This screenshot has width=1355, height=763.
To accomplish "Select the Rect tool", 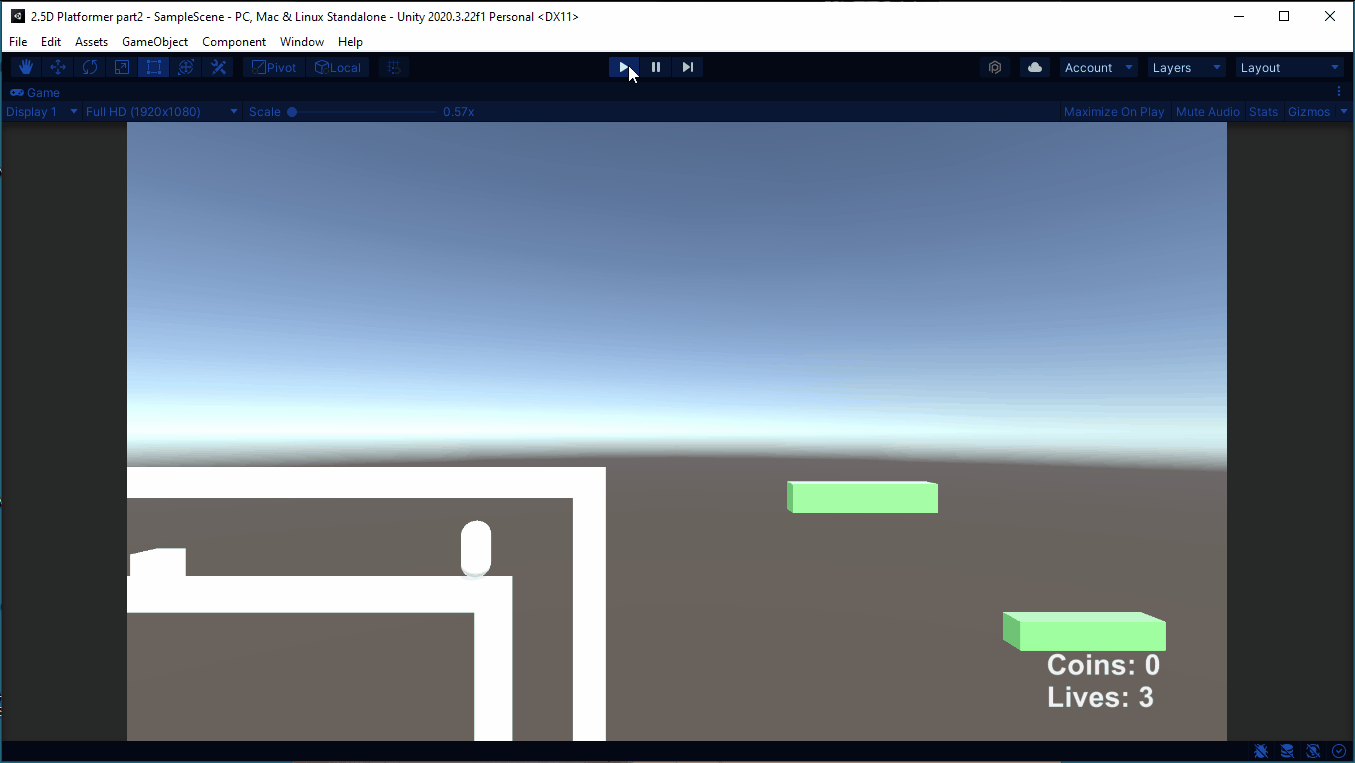I will point(154,67).
